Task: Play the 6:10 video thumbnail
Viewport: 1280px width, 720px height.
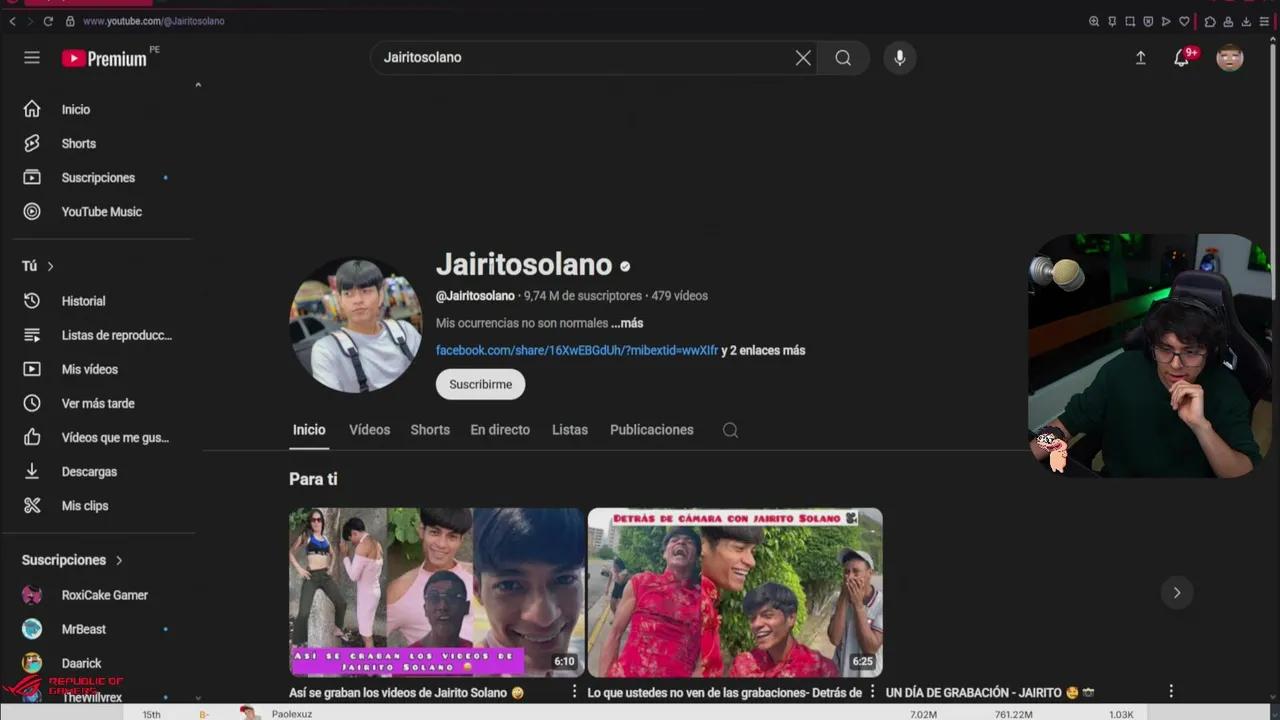Action: 437,592
